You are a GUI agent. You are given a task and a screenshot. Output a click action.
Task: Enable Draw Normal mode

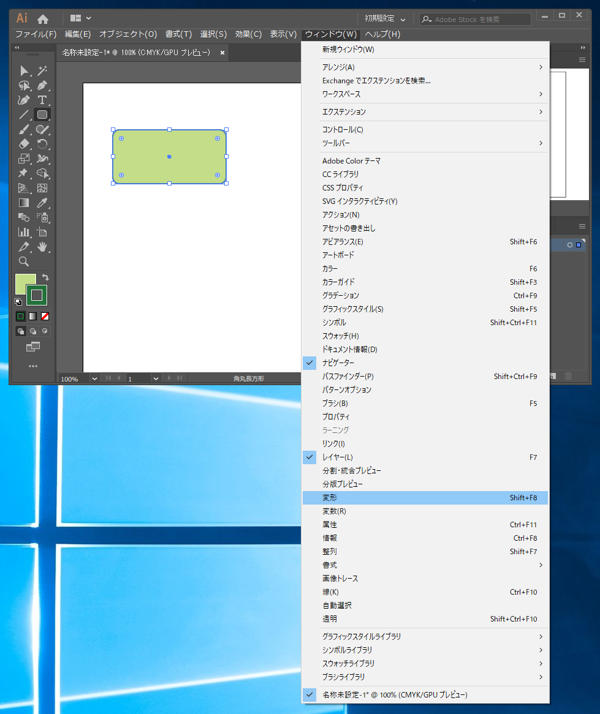[x=20, y=331]
